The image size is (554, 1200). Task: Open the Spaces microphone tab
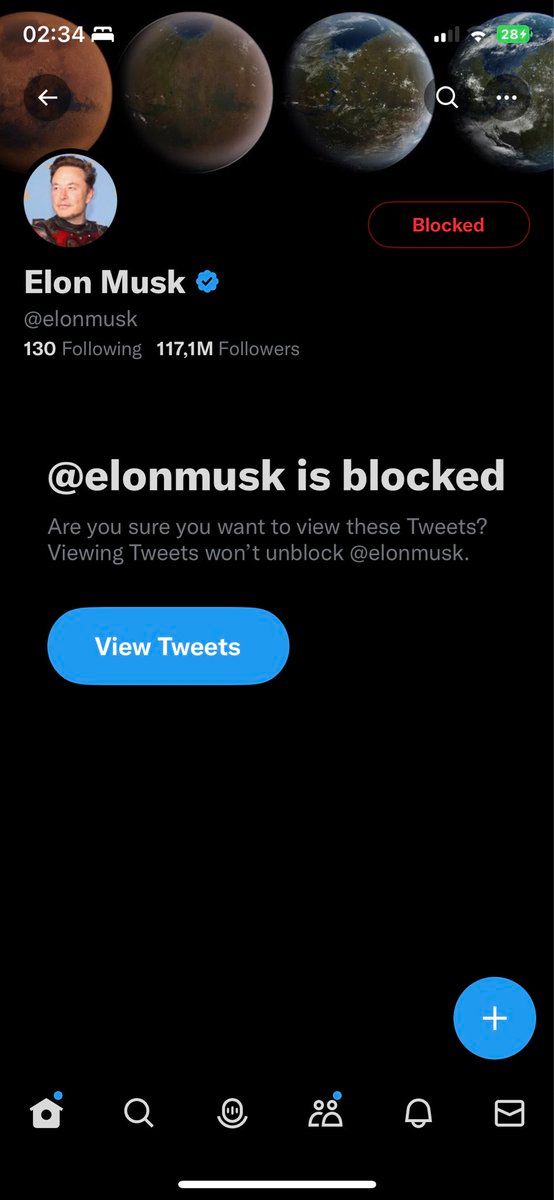pyautogui.click(x=232, y=1113)
